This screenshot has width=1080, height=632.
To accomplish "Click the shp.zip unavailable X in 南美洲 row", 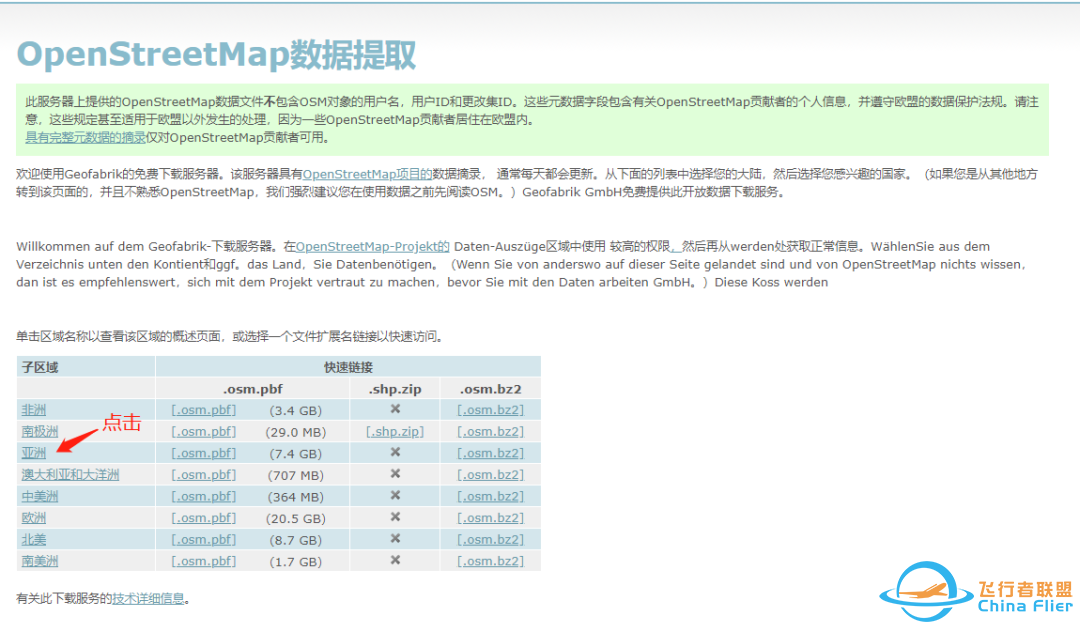I will click(x=395, y=560).
